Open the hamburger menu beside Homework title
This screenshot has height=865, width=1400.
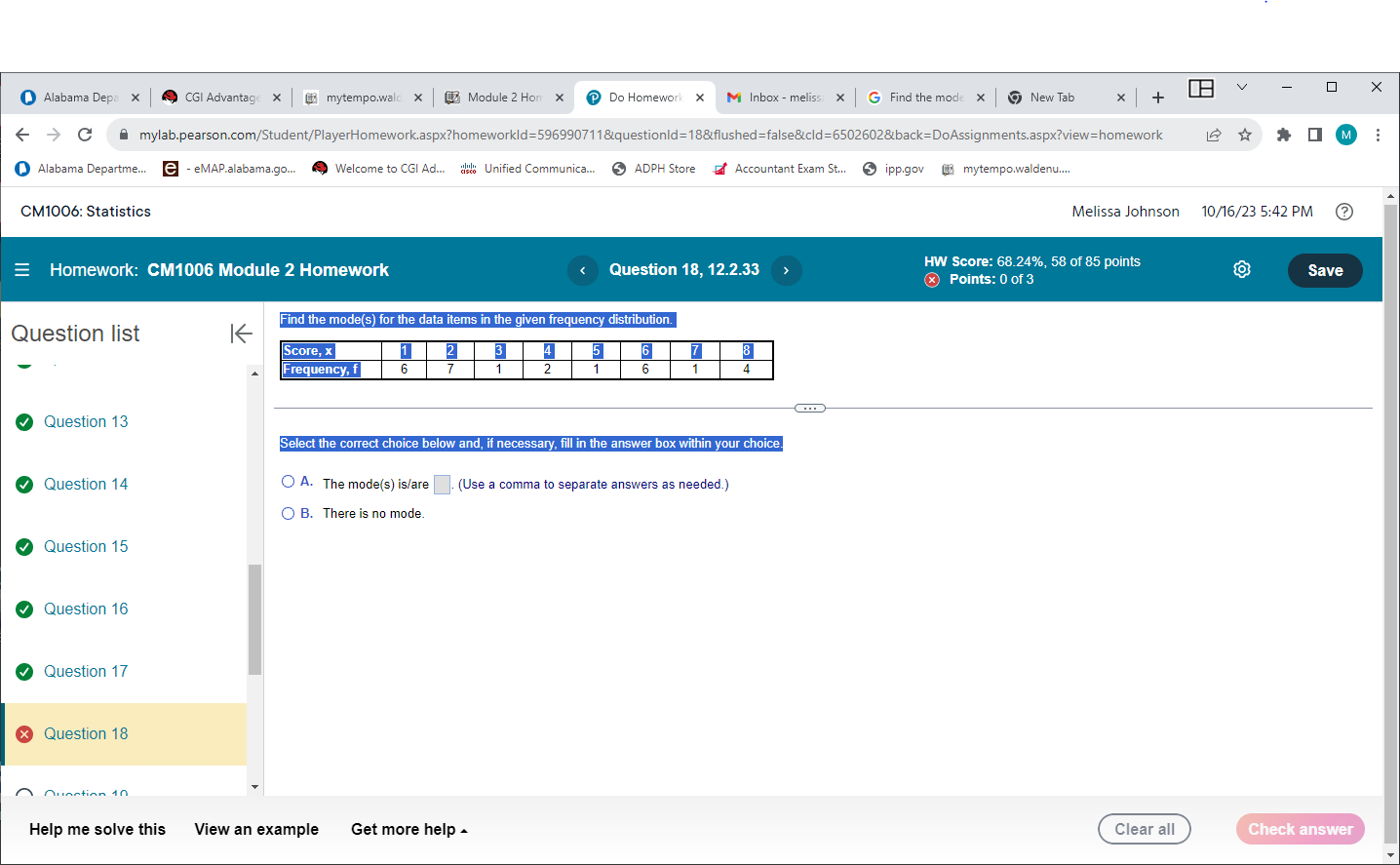point(21,270)
